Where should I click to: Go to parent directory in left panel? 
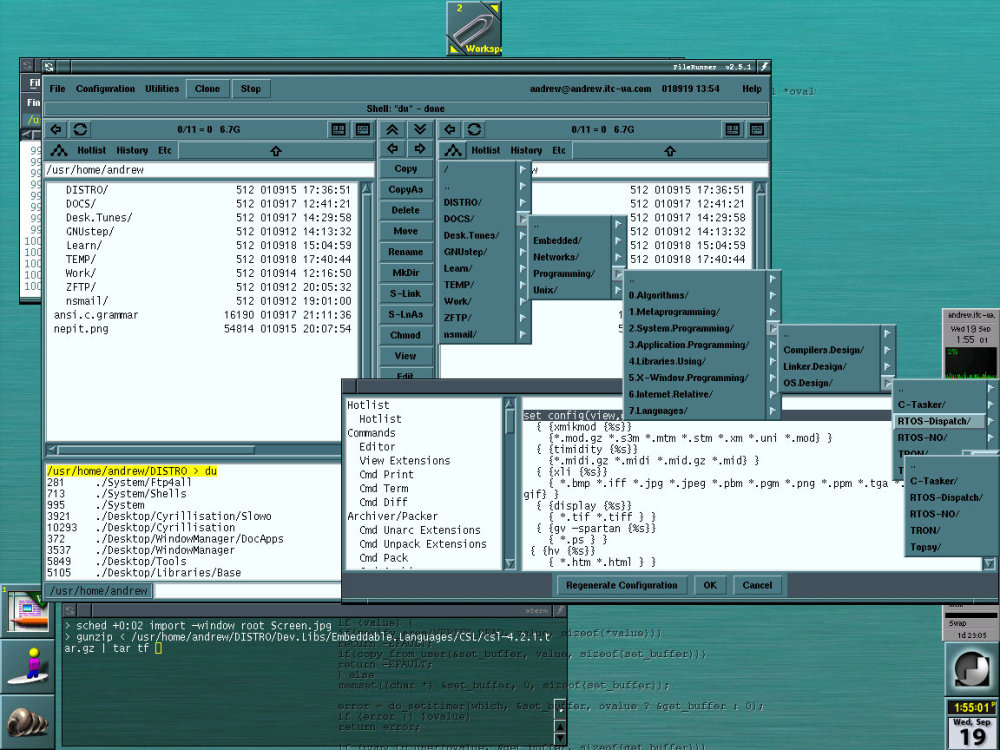click(x=276, y=151)
